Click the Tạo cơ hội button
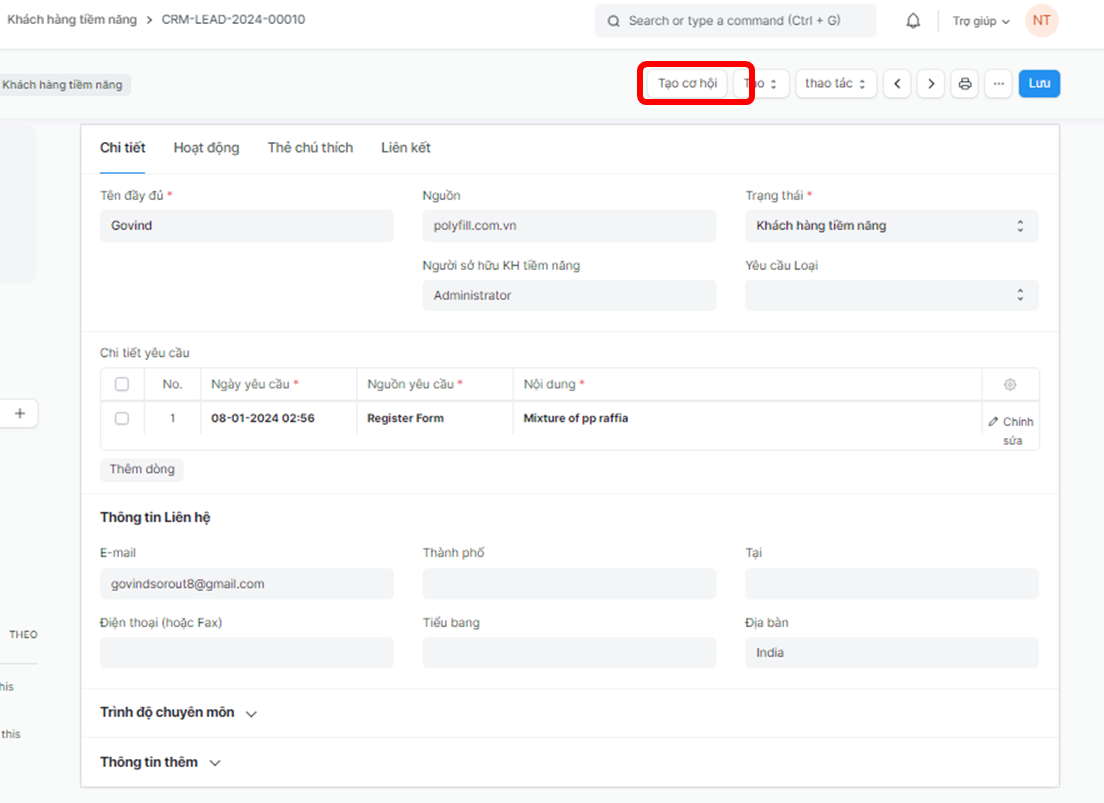 tap(687, 84)
